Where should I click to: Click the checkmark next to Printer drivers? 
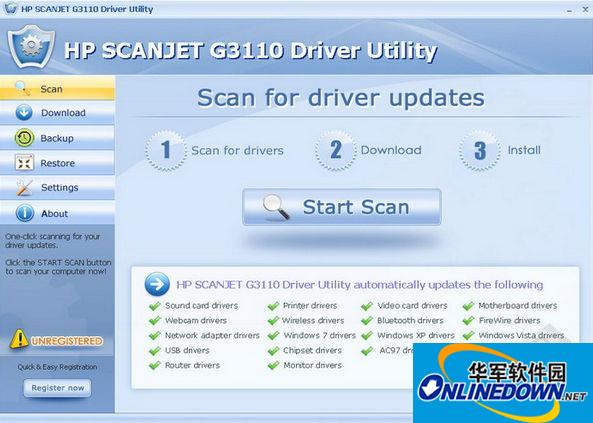pyautogui.click(x=273, y=306)
